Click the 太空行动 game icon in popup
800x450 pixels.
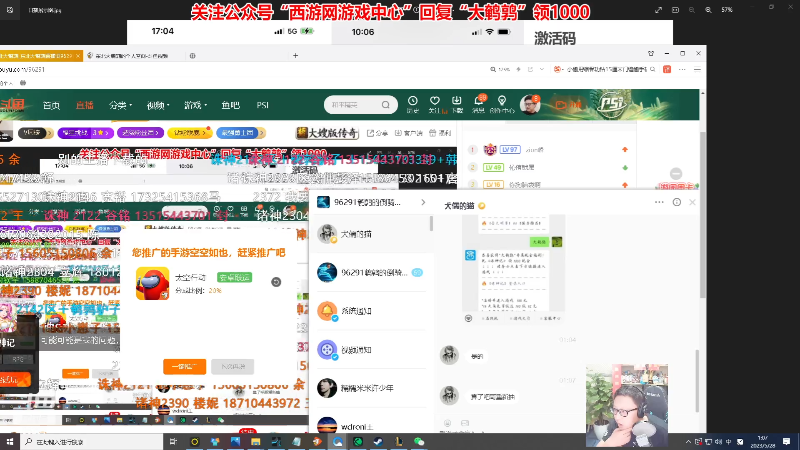coord(153,284)
